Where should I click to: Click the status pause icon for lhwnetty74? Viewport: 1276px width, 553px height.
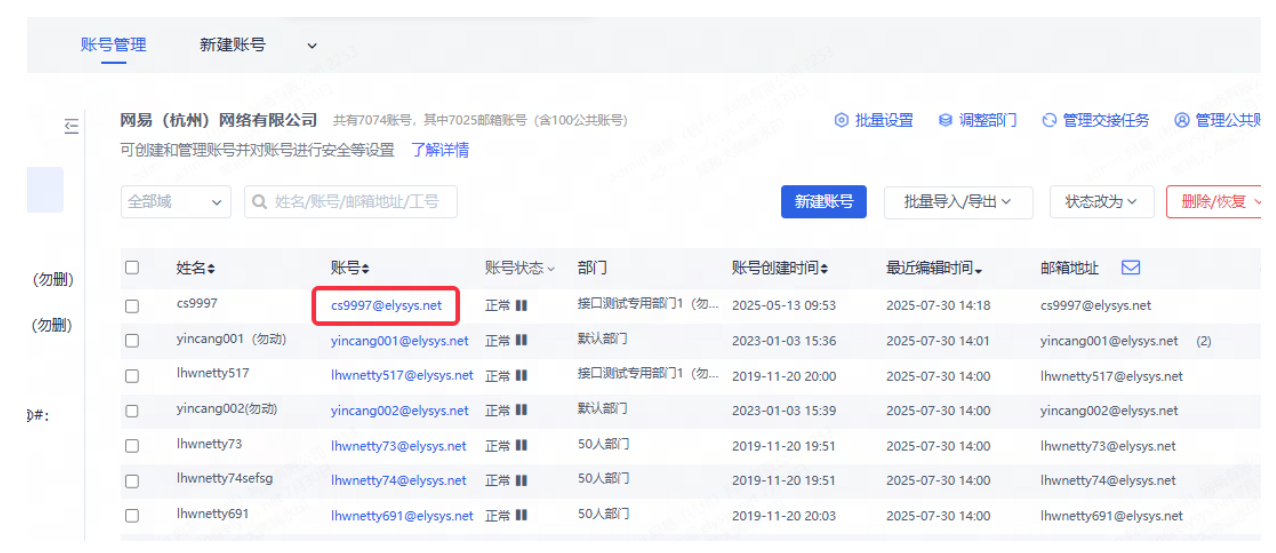tap(522, 481)
